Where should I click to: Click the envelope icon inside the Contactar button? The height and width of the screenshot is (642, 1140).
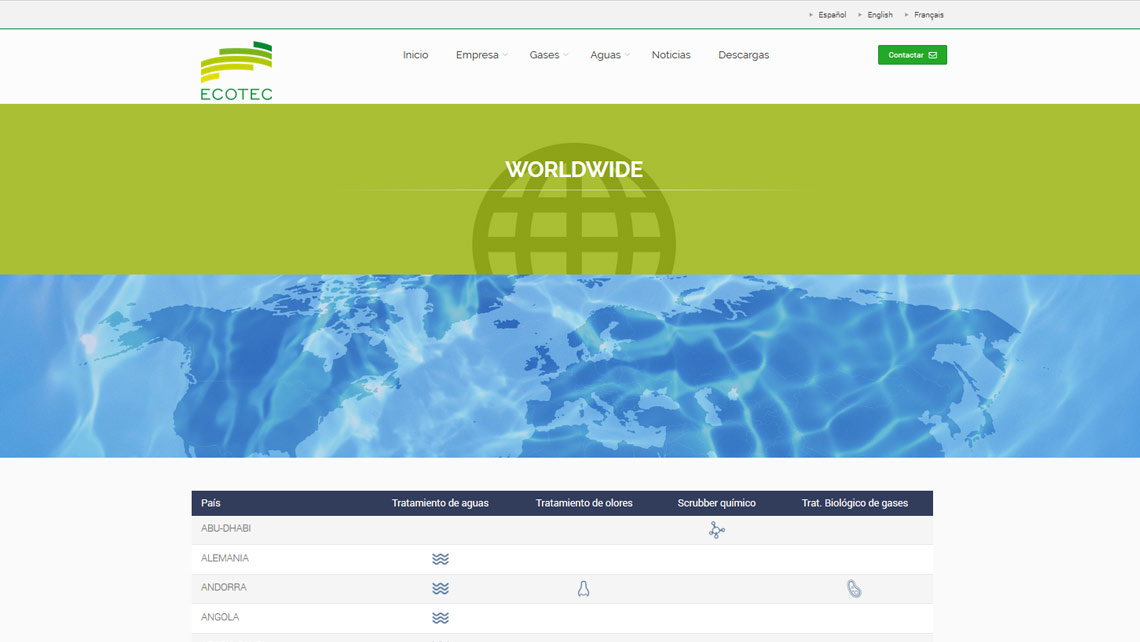pos(934,54)
